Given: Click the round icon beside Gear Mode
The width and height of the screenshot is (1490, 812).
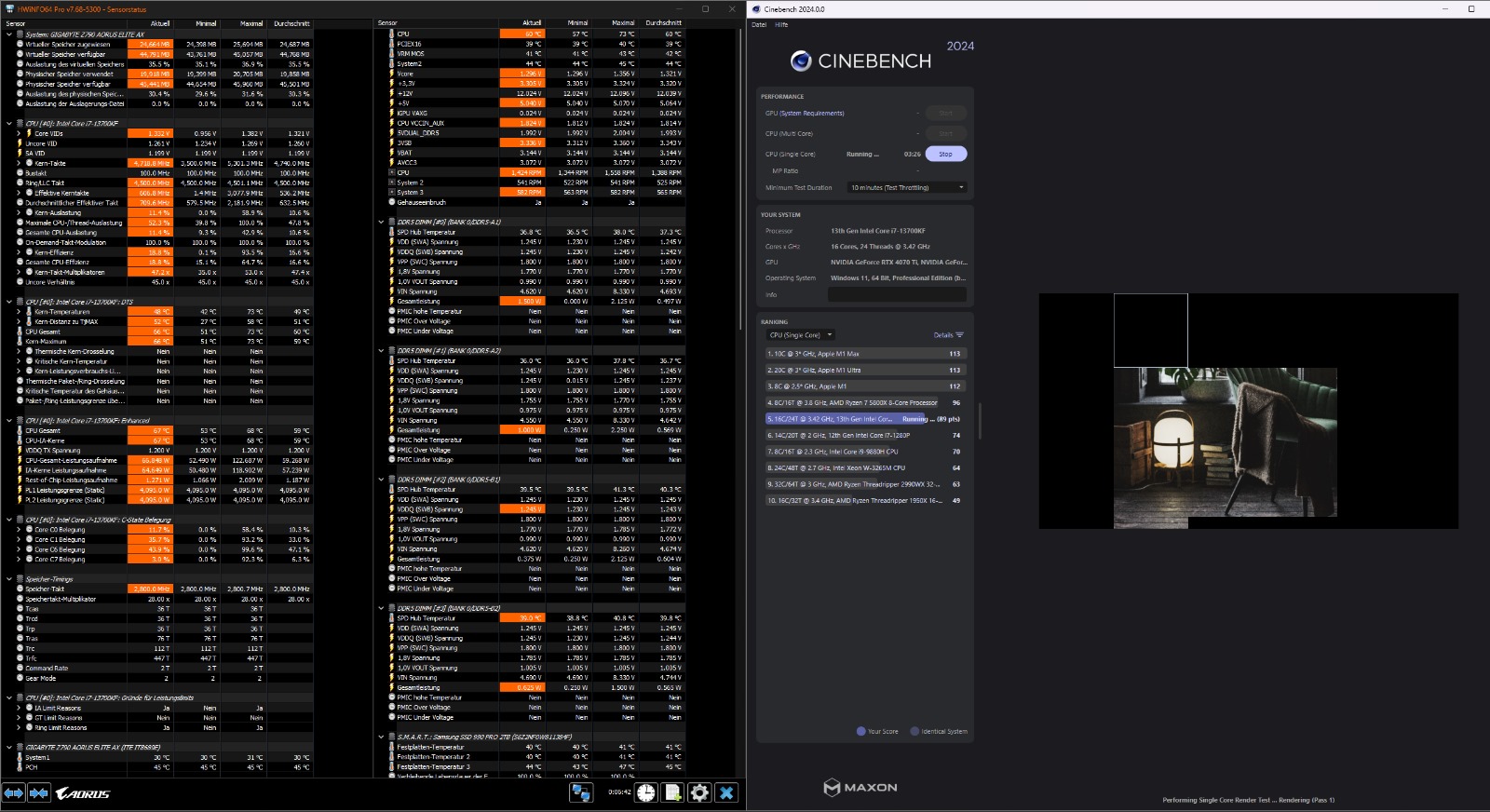Looking at the screenshot, I should (20, 678).
